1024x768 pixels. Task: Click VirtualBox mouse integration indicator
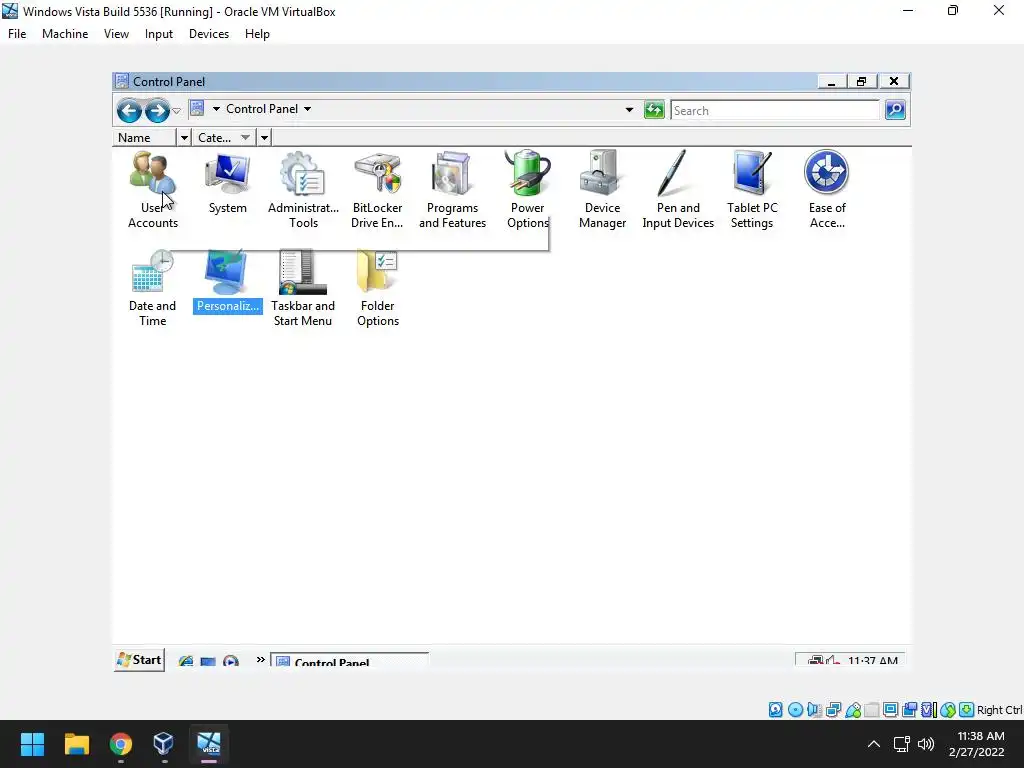(948, 710)
